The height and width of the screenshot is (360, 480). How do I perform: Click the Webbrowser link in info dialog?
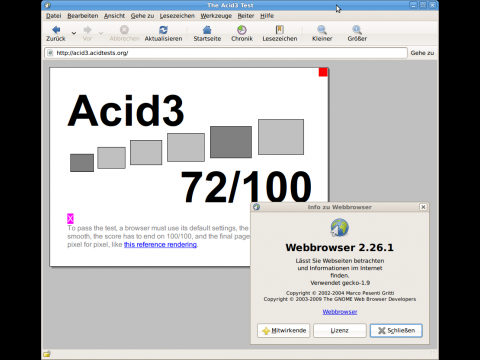click(340, 312)
